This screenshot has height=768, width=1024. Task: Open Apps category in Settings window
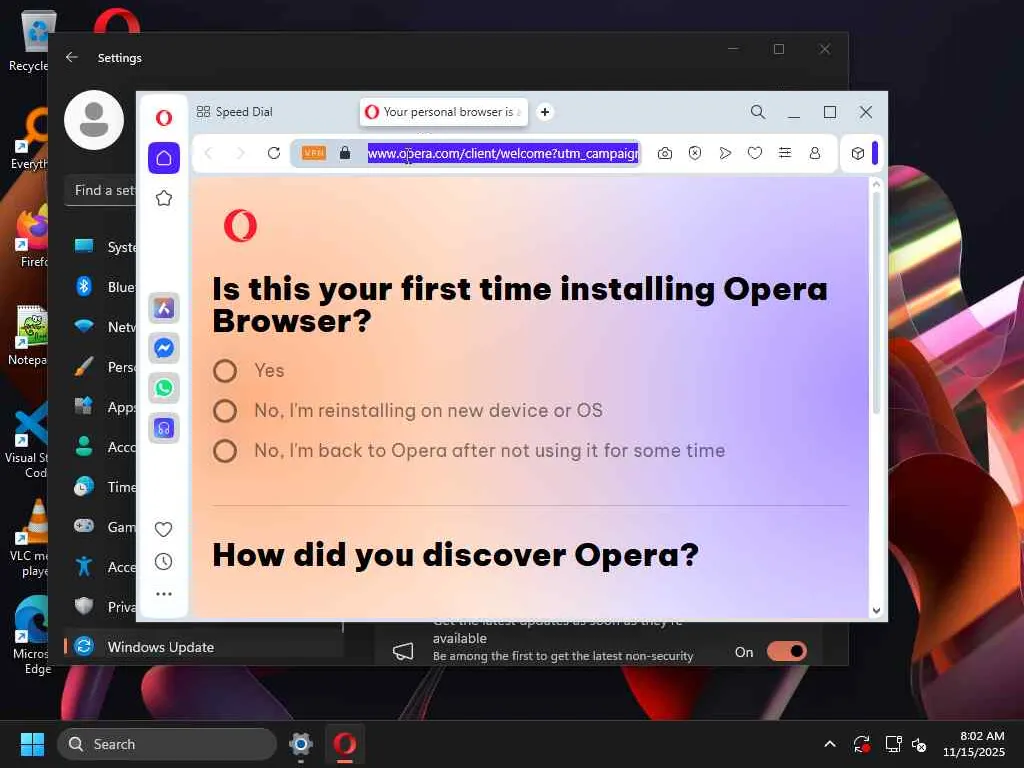click(x=104, y=407)
